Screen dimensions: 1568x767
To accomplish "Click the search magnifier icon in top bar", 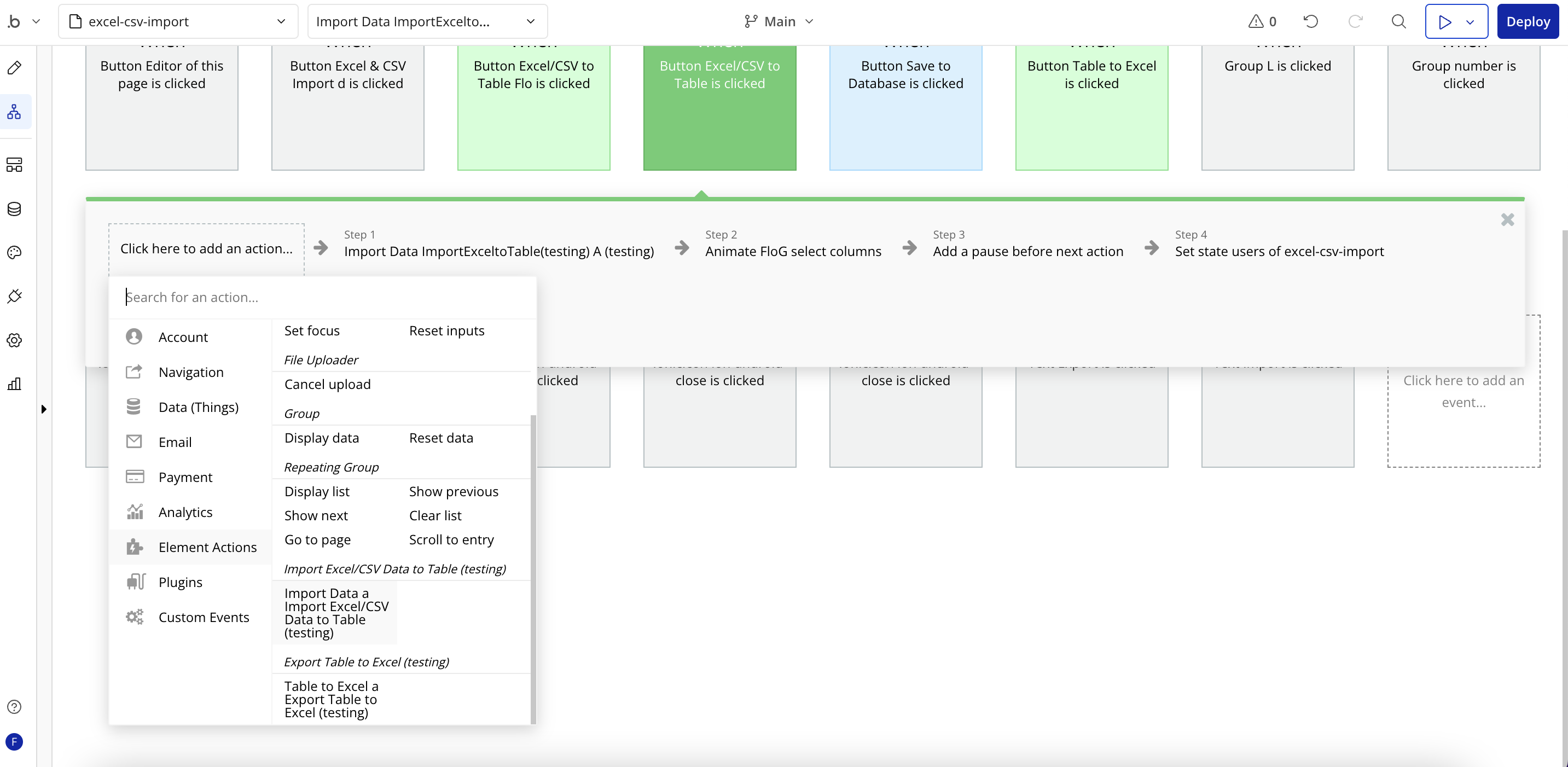I will [x=1399, y=22].
